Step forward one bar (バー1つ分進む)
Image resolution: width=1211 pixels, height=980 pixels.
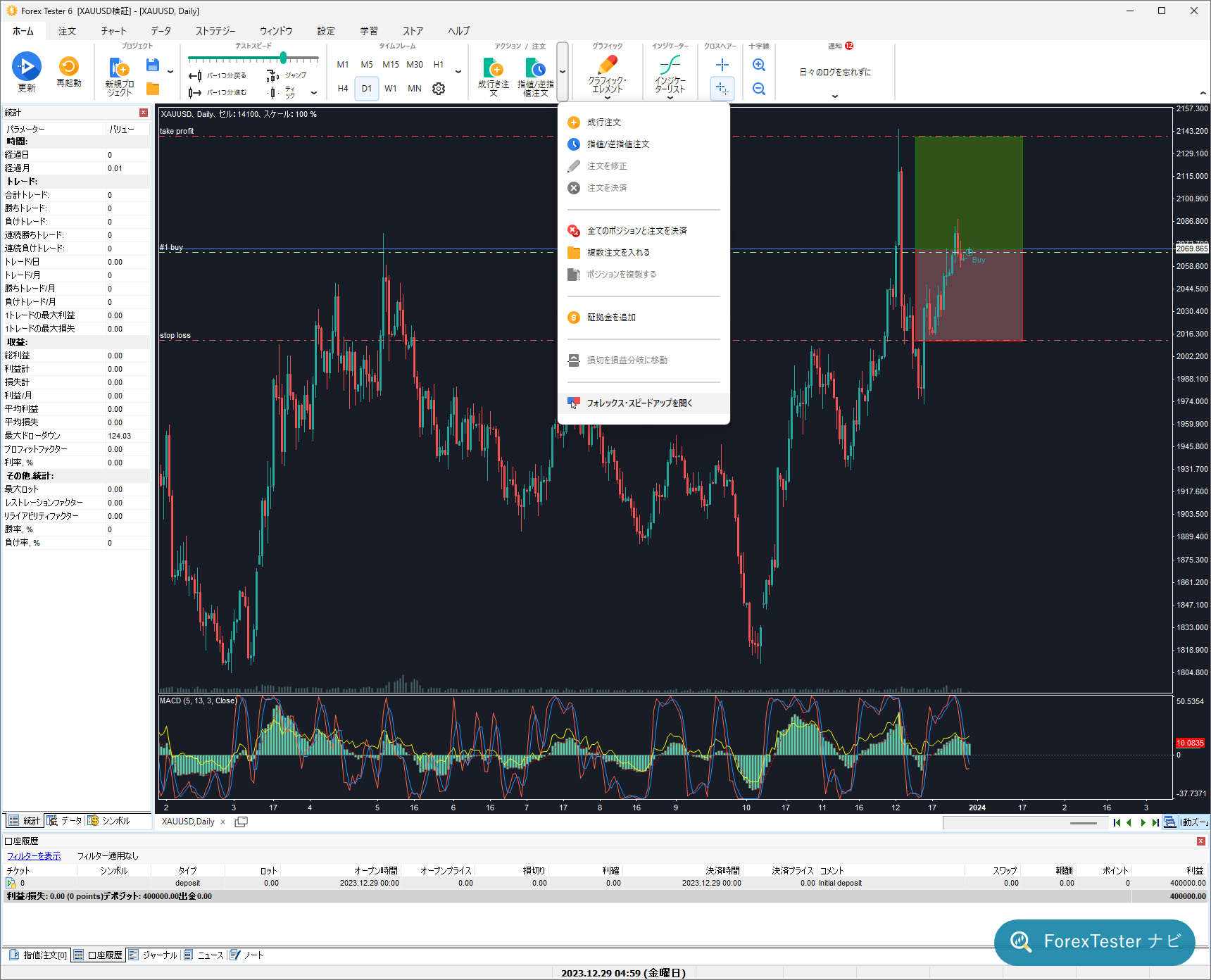pyautogui.click(x=218, y=92)
